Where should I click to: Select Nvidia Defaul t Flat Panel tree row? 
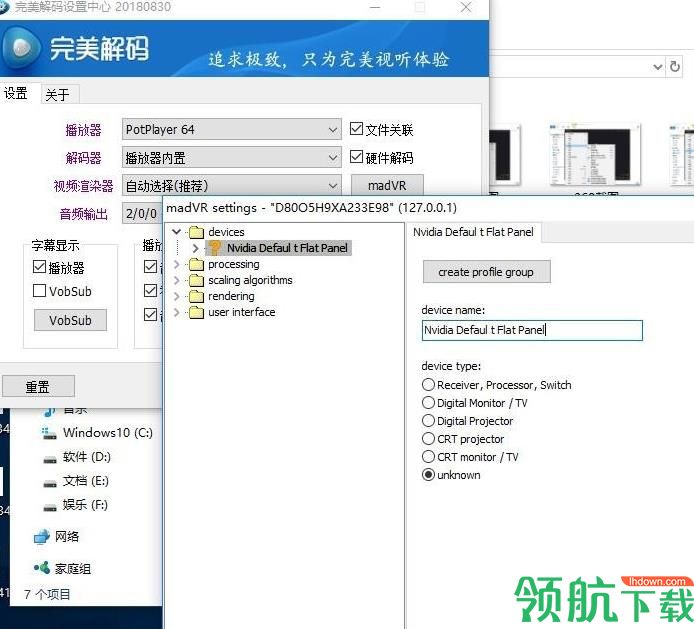281,248
